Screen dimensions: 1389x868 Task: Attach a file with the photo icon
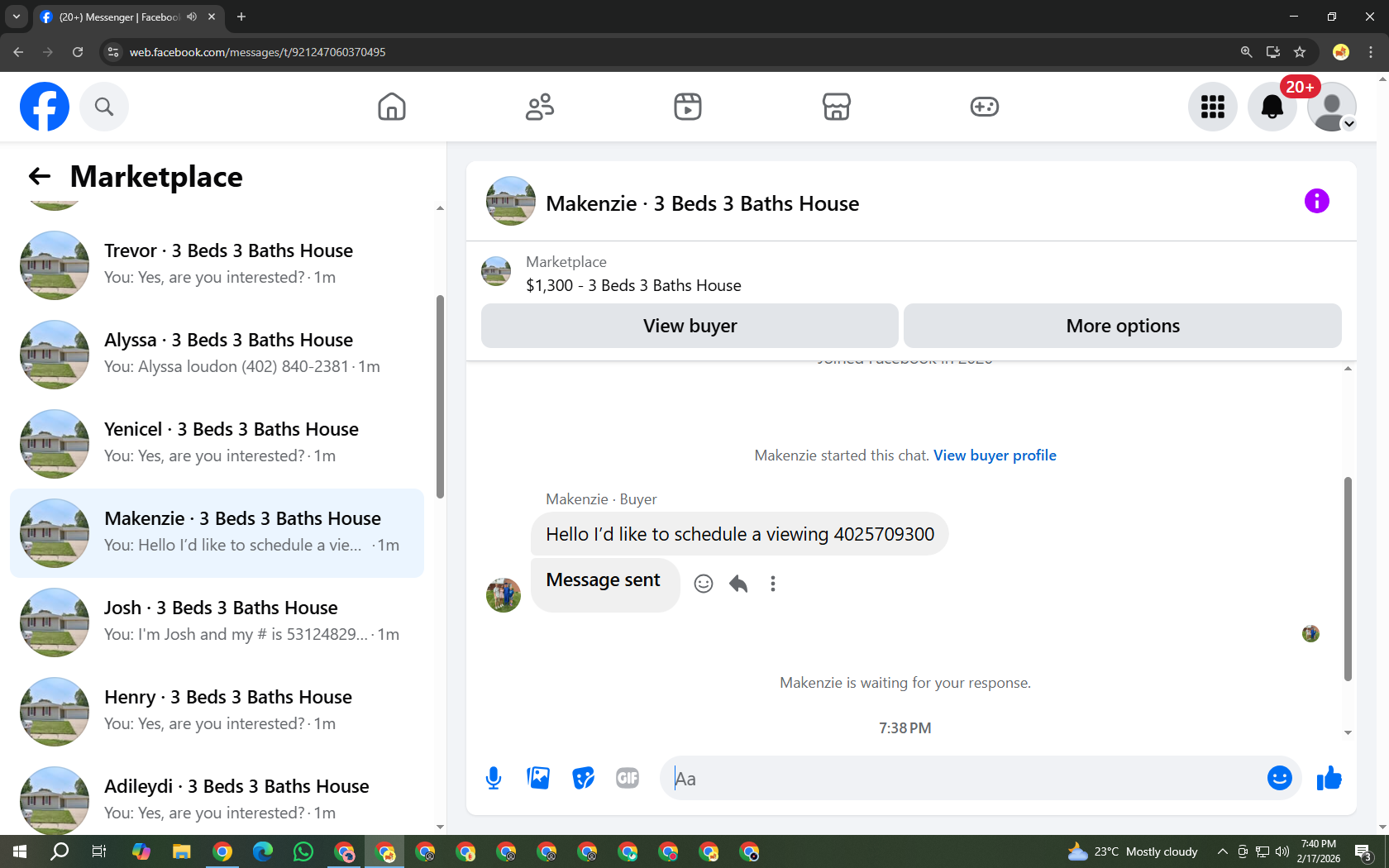tap(538, 778)
